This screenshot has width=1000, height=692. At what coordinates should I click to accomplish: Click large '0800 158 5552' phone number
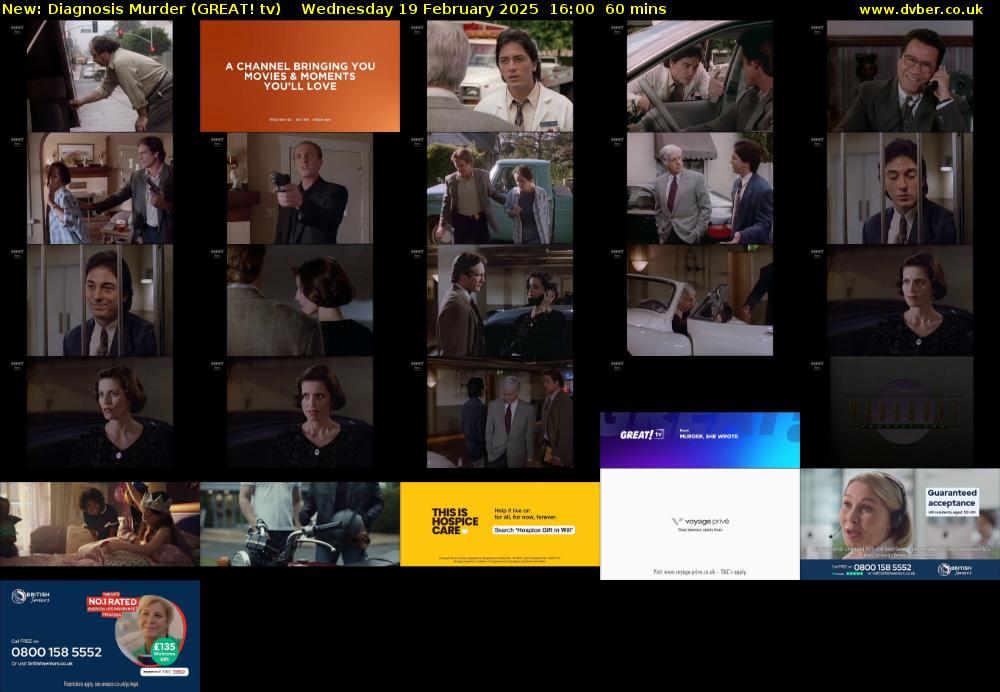(x=56, y=652)
